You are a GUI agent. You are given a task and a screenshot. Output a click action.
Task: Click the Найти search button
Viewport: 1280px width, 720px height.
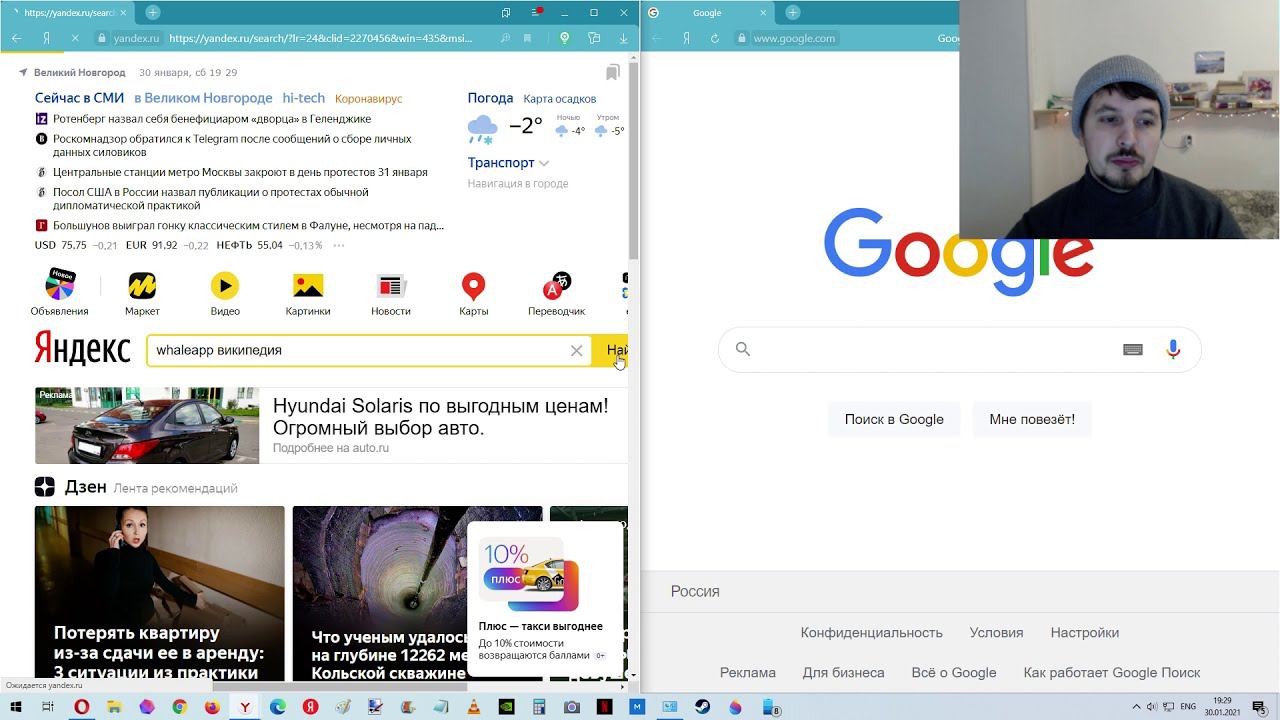611,351
